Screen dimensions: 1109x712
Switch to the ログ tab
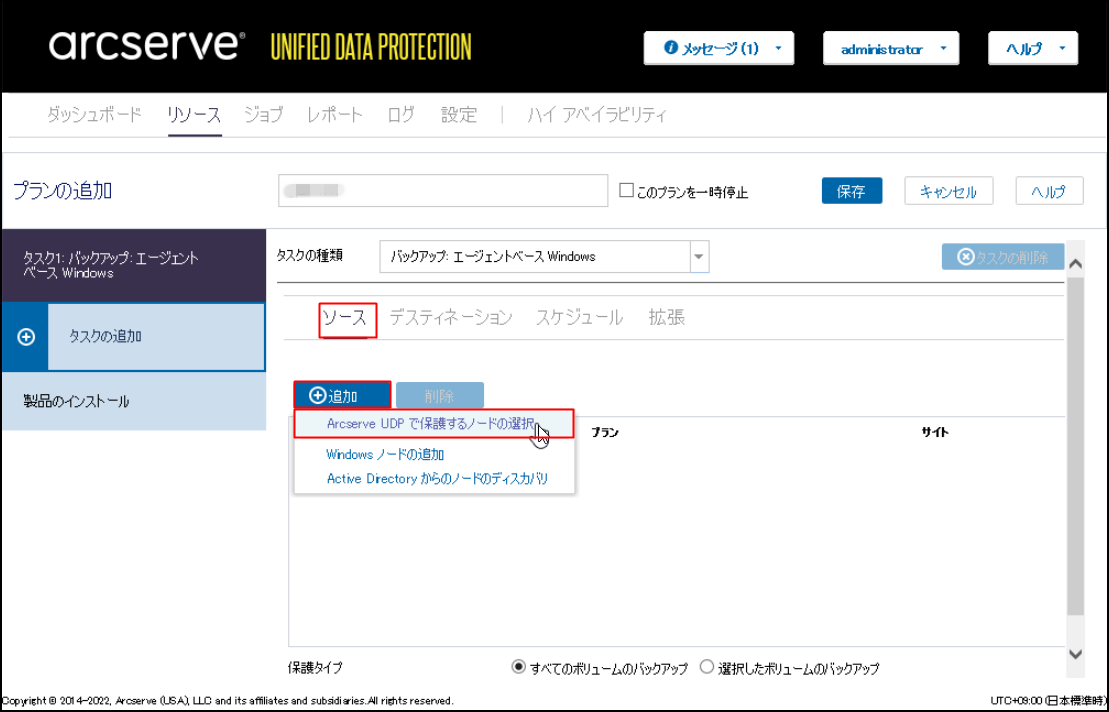pyautogui.click(x=401, y=115)
